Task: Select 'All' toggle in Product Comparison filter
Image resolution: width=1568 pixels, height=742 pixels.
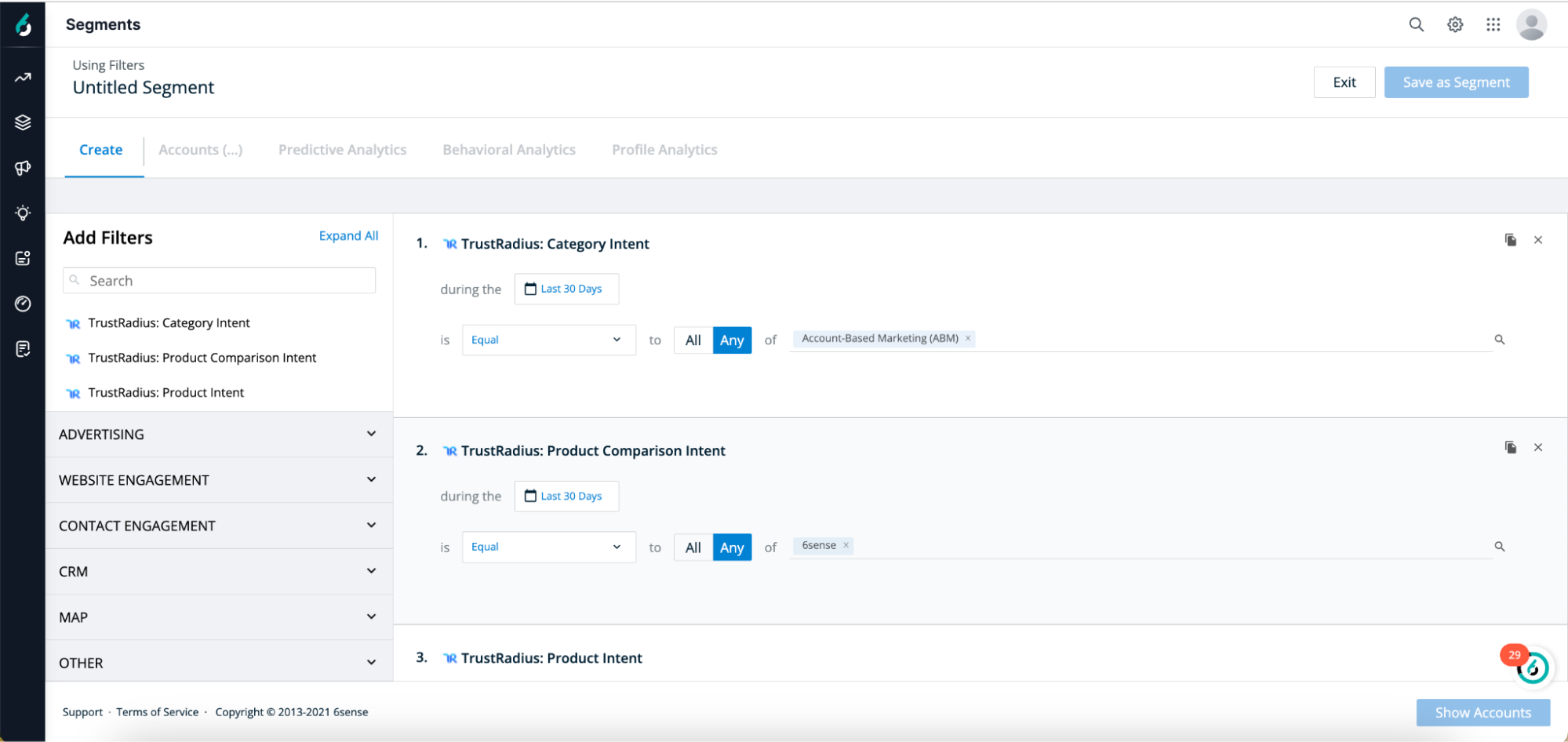Action: (x=693, y=547)
